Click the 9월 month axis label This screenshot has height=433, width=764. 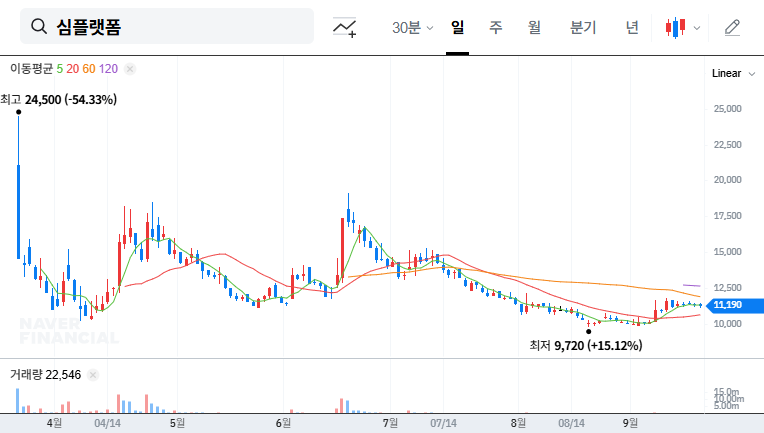(630, 423)
